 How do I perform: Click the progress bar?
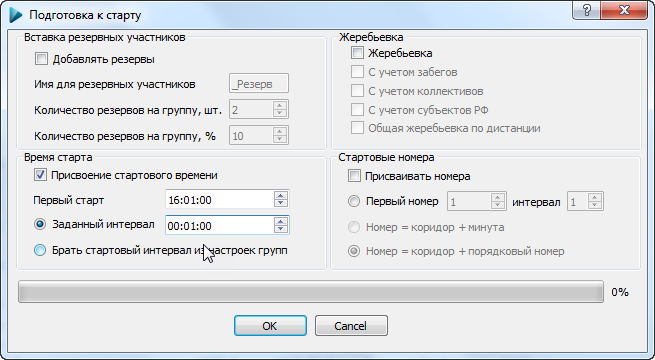[x=311, y=292]
